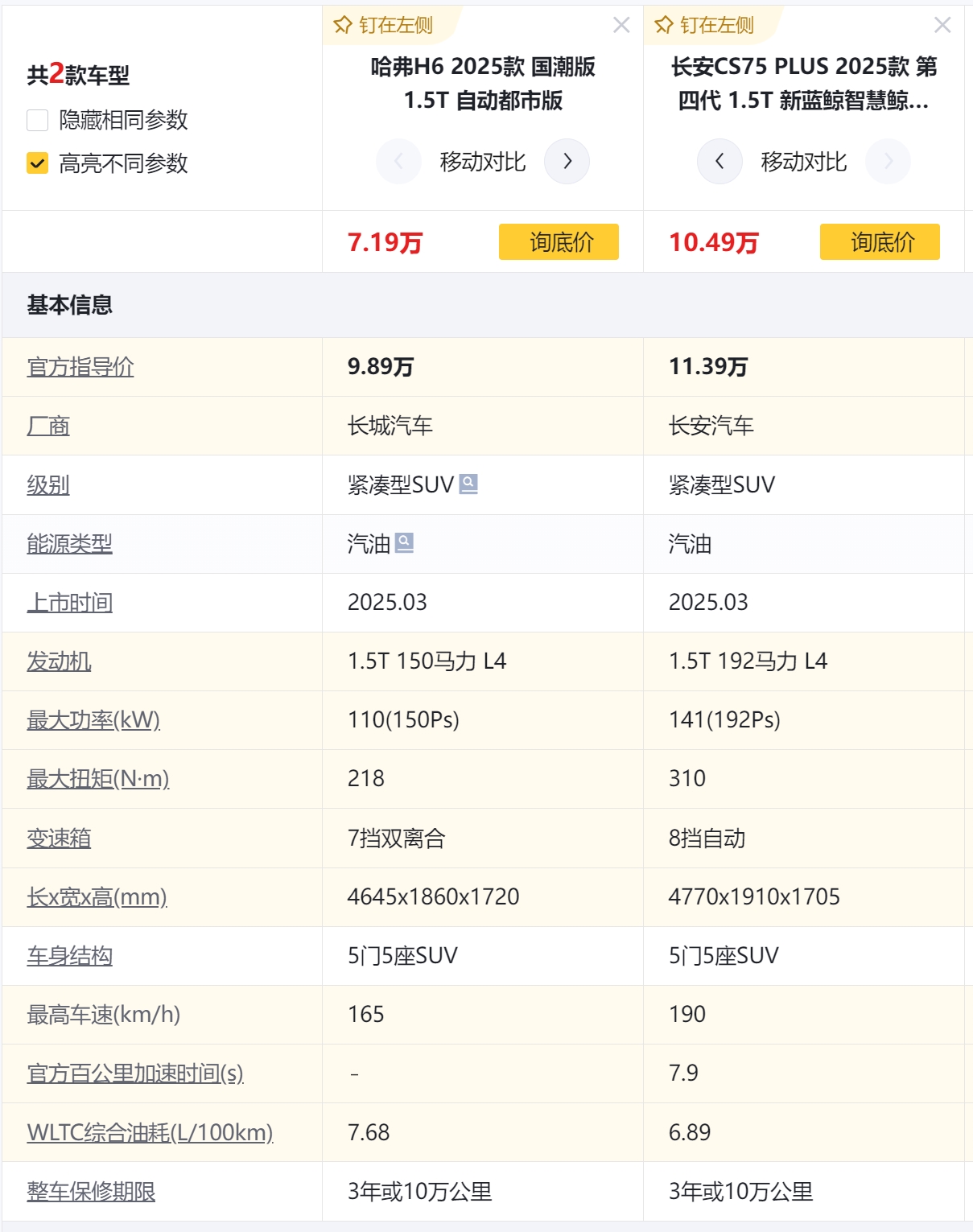Open the 整车保修期限 parameter link

coord(91,1191)
